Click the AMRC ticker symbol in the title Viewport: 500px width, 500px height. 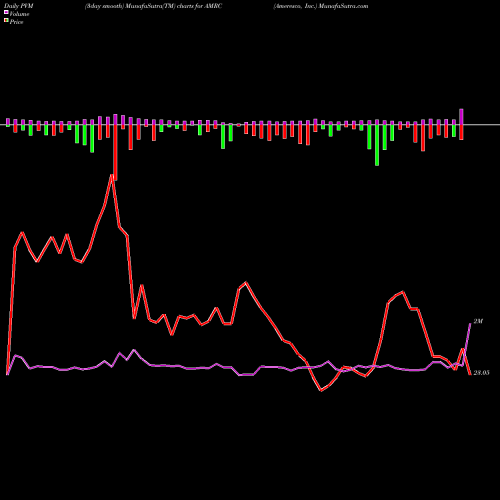[212, 6]
